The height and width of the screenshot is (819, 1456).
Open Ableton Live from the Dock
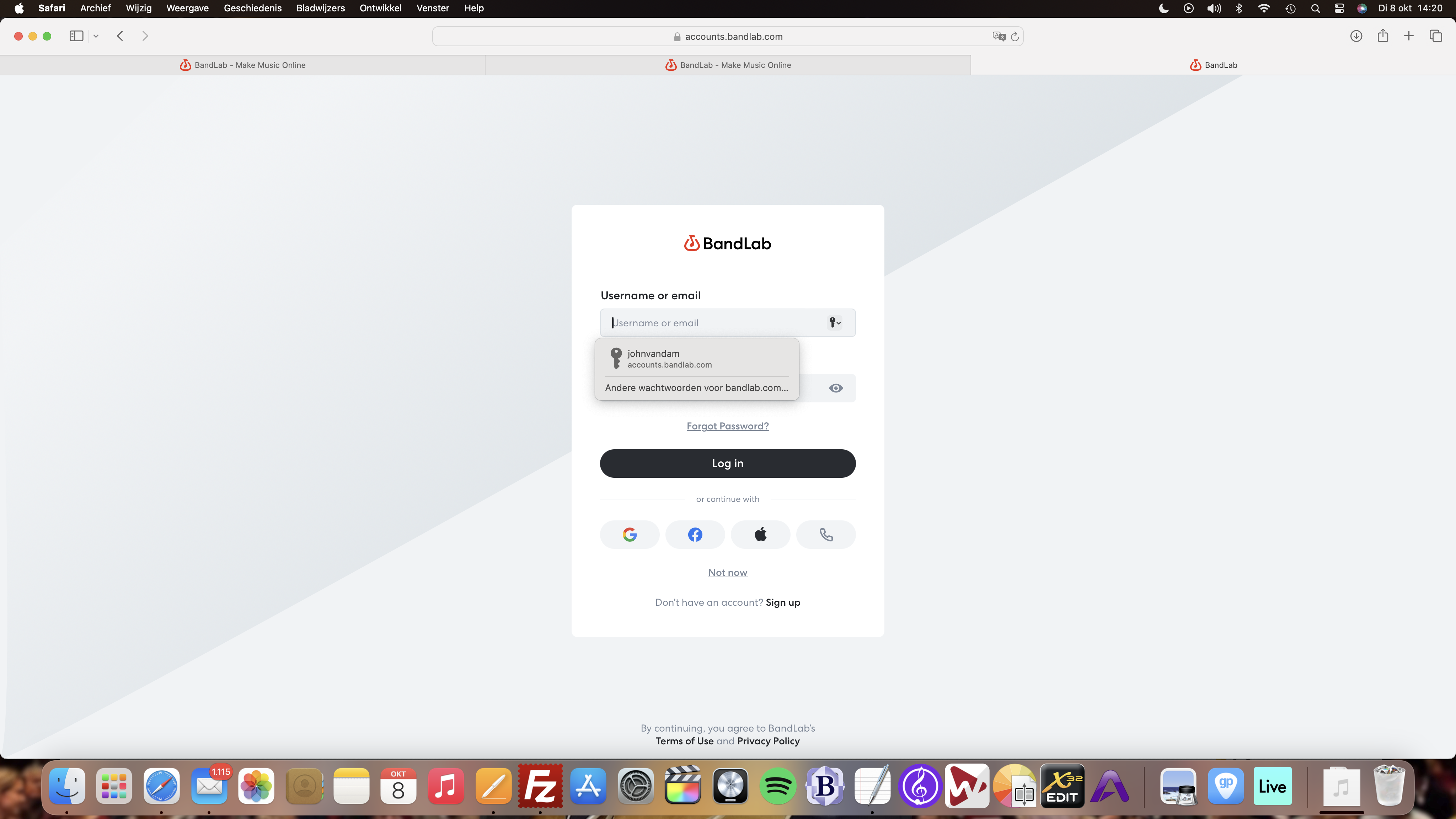pyautogui.click(x=1272, y=786)
